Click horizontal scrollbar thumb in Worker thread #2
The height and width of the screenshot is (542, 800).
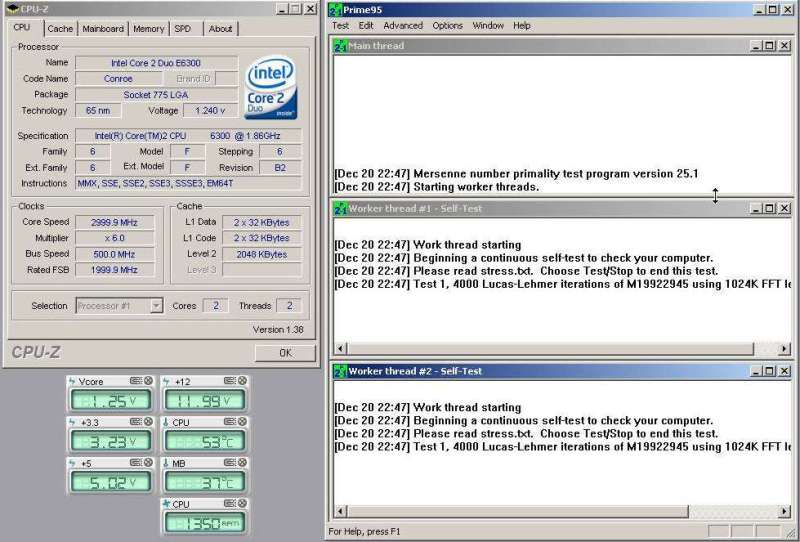pos(518,511)
